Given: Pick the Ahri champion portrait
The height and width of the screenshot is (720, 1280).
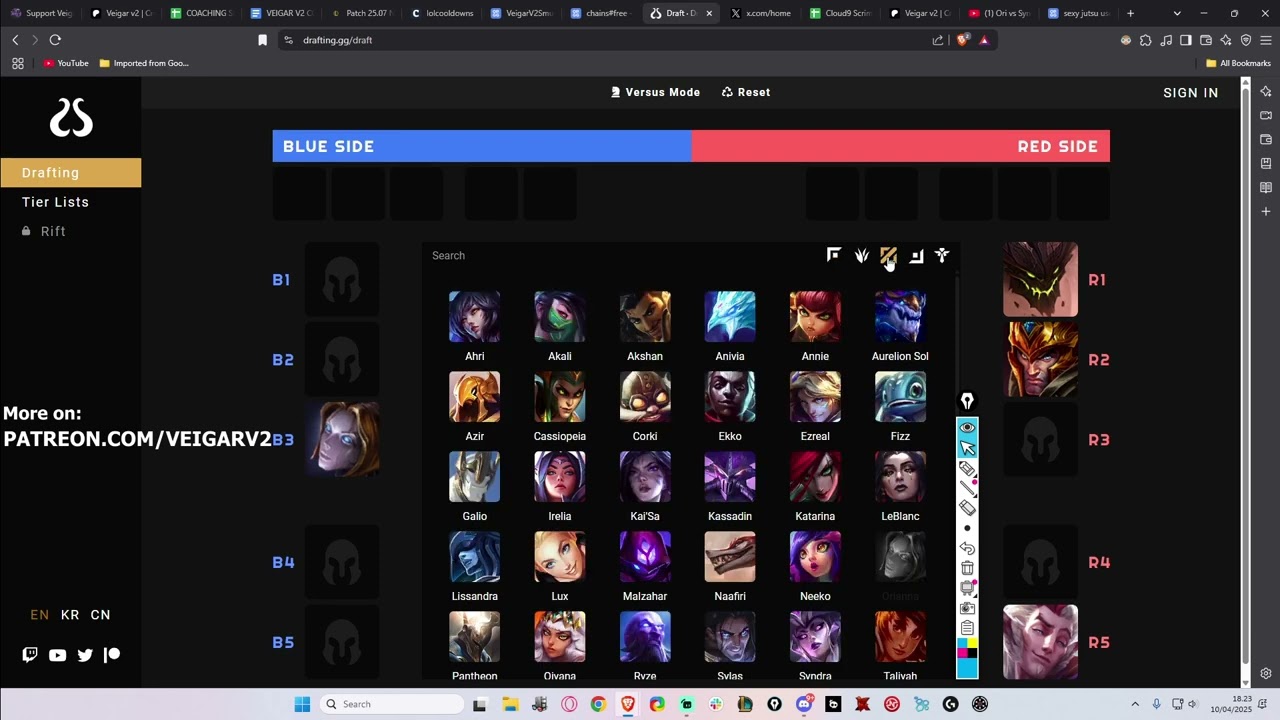Looking at the screenshot, I should [475, 317].
